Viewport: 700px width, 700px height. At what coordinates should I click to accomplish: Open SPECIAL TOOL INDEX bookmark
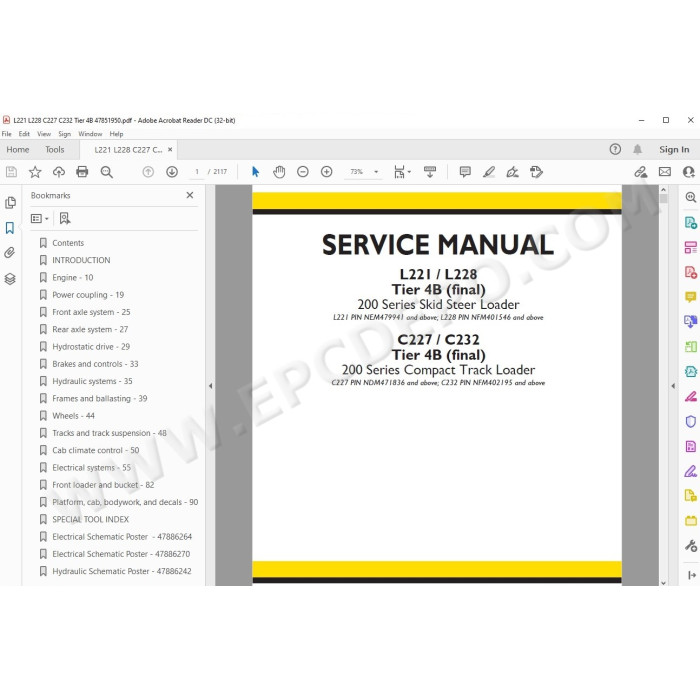click(x=91, y=520)
